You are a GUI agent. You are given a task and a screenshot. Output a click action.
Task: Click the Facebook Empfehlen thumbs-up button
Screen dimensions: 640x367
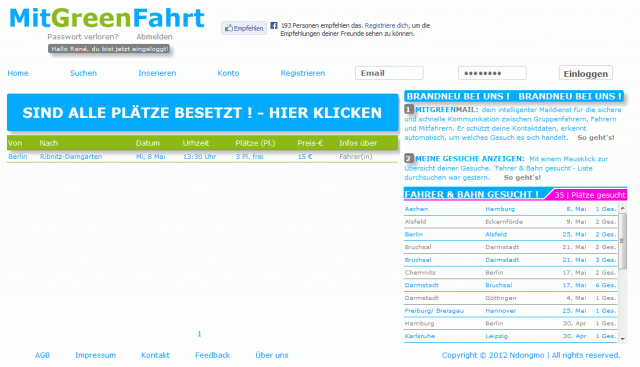(x=244, y=28)
